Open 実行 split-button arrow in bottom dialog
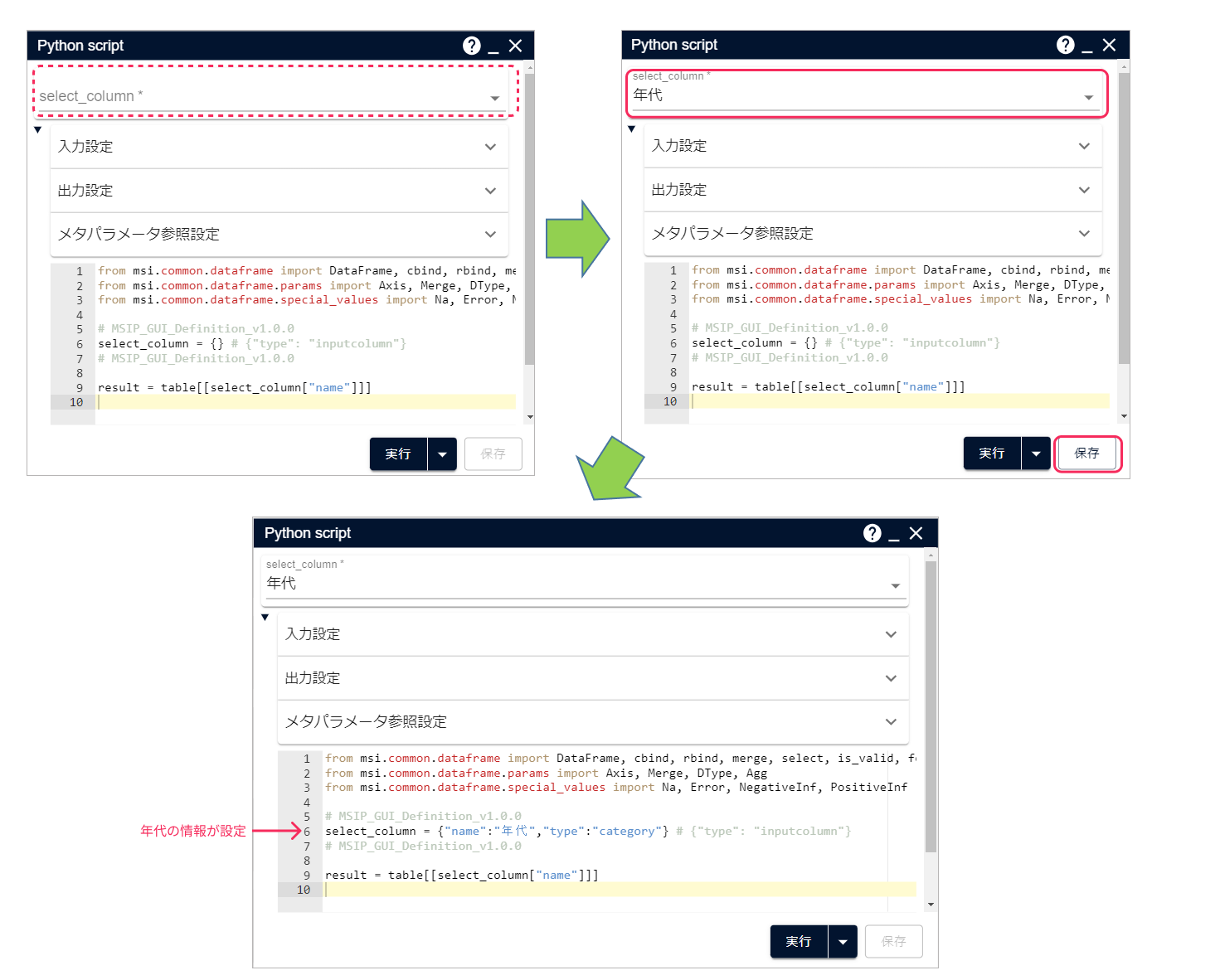The height and width of the screenshot is (980, 1220). 843,942
